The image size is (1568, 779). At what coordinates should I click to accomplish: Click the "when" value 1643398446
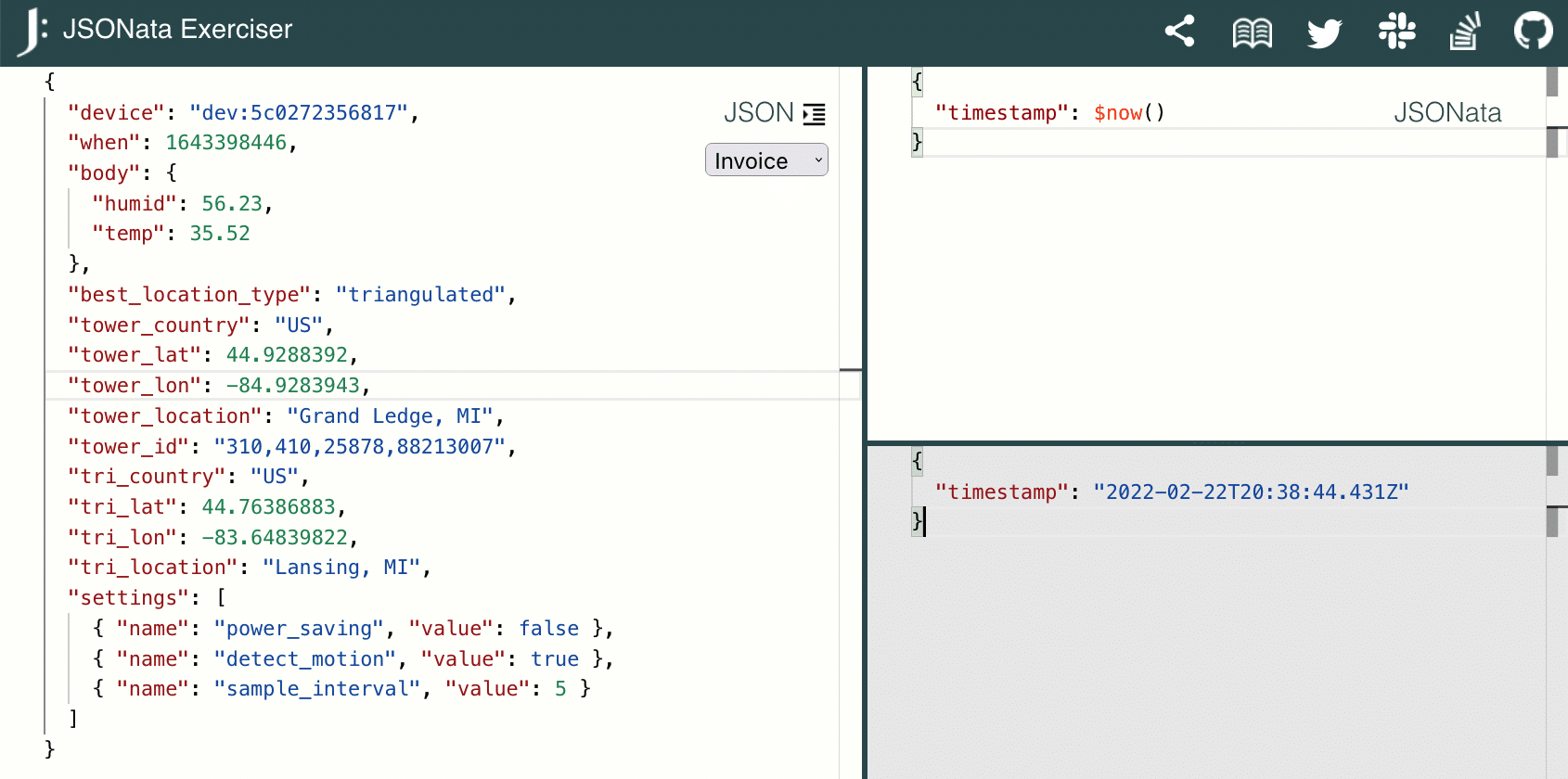click(226, 143)
